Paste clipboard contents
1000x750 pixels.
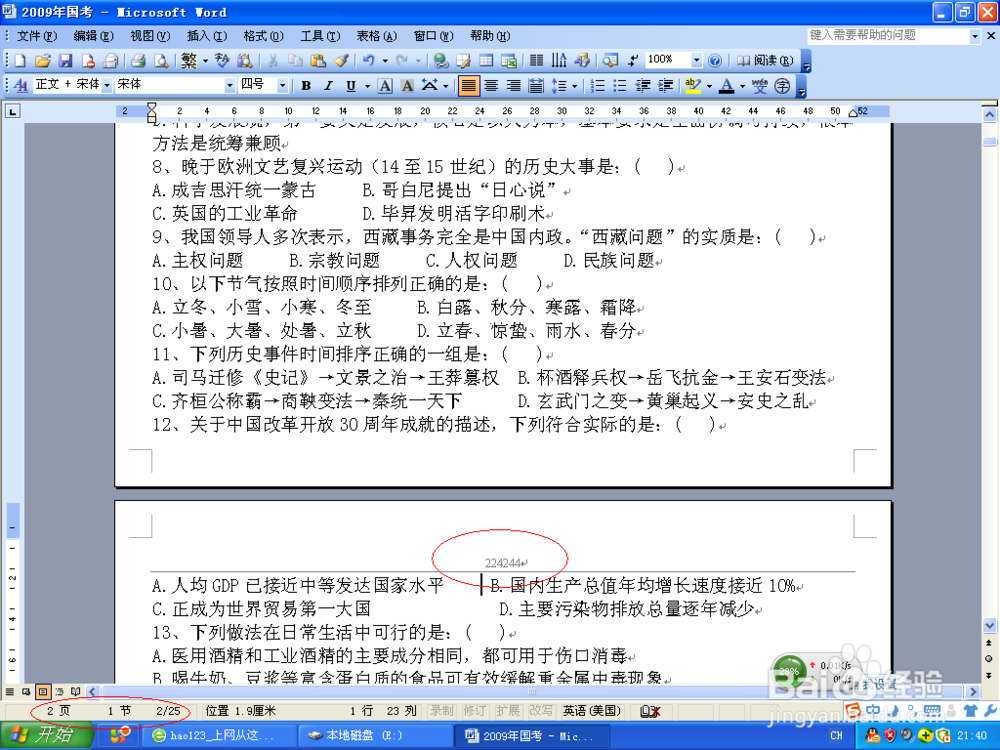tap(318, 61)
